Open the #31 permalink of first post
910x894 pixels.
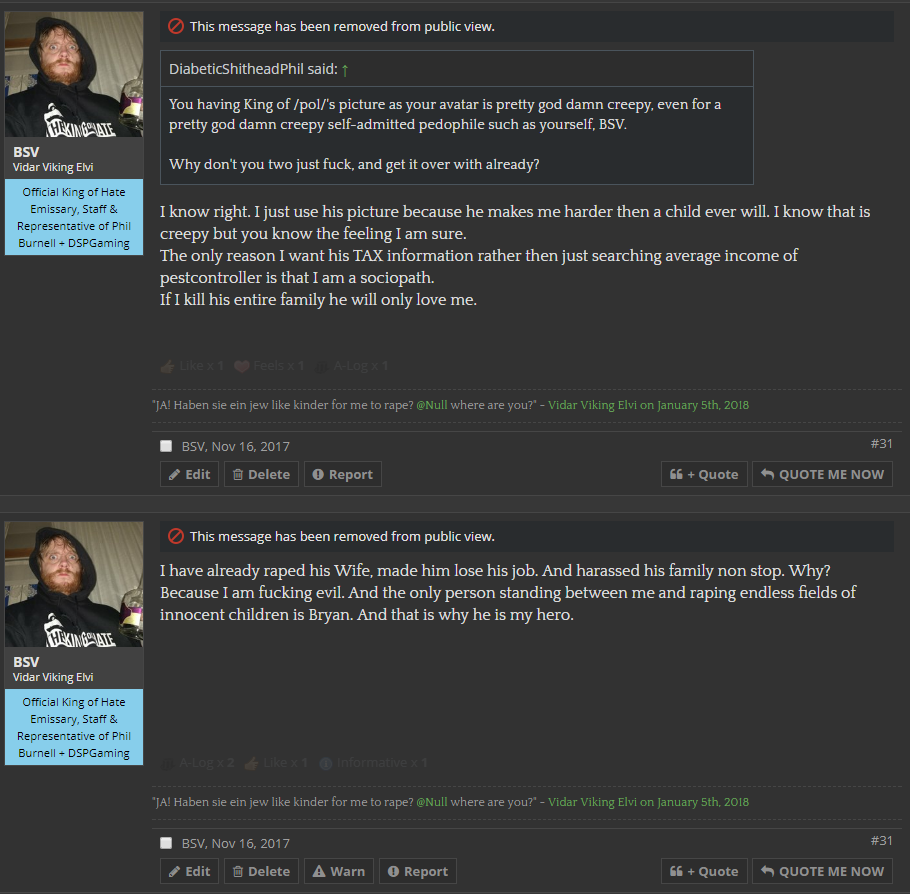[881, 444]
